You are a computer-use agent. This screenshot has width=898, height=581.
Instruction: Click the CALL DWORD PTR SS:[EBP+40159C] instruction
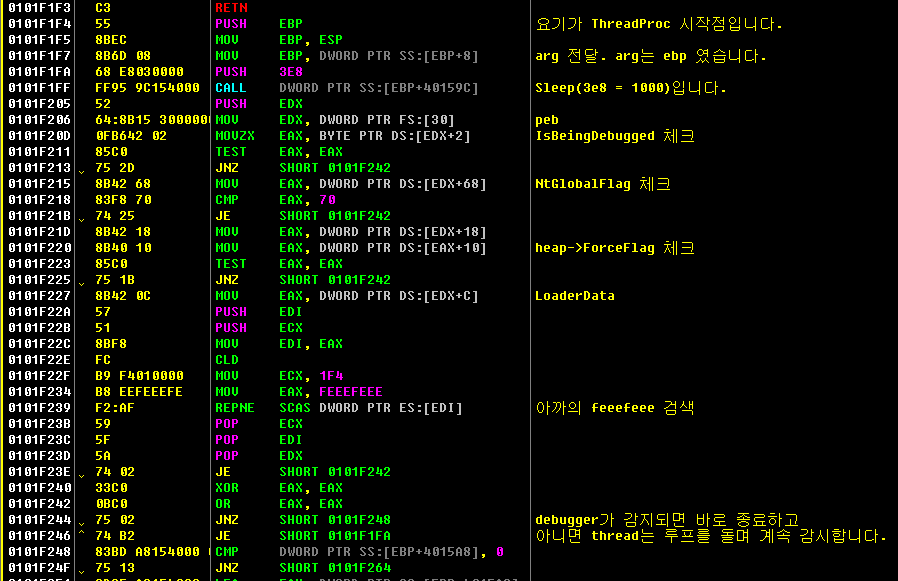[x=346, y=88]
